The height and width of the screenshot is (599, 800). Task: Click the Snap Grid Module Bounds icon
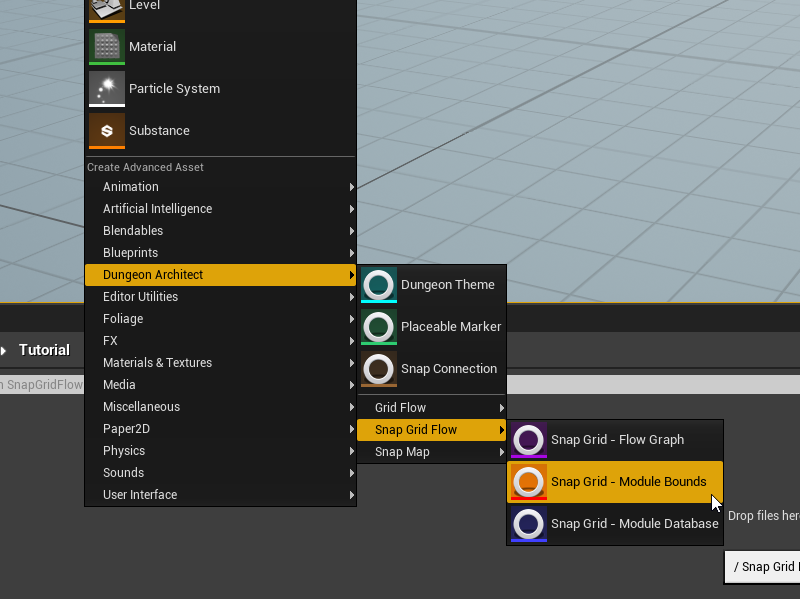pyautogui.click(x=529, y=482)
